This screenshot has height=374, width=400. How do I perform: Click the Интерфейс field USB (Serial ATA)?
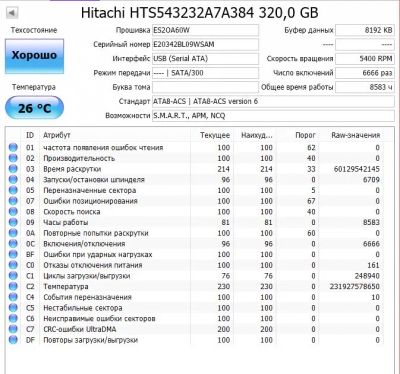pyautogui.click(x=205, y=59)
